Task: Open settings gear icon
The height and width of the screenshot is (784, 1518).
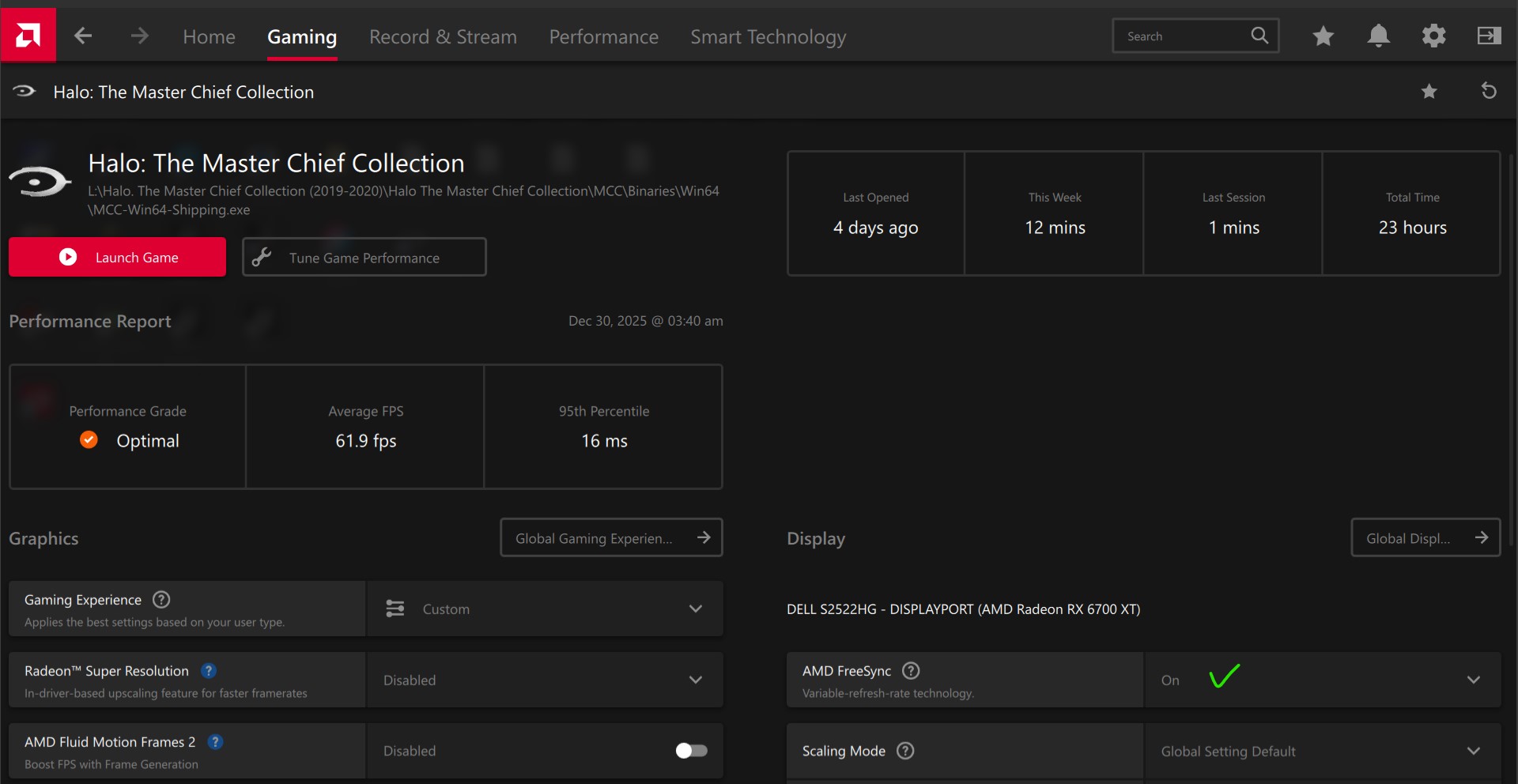Action: [1434, 36]
